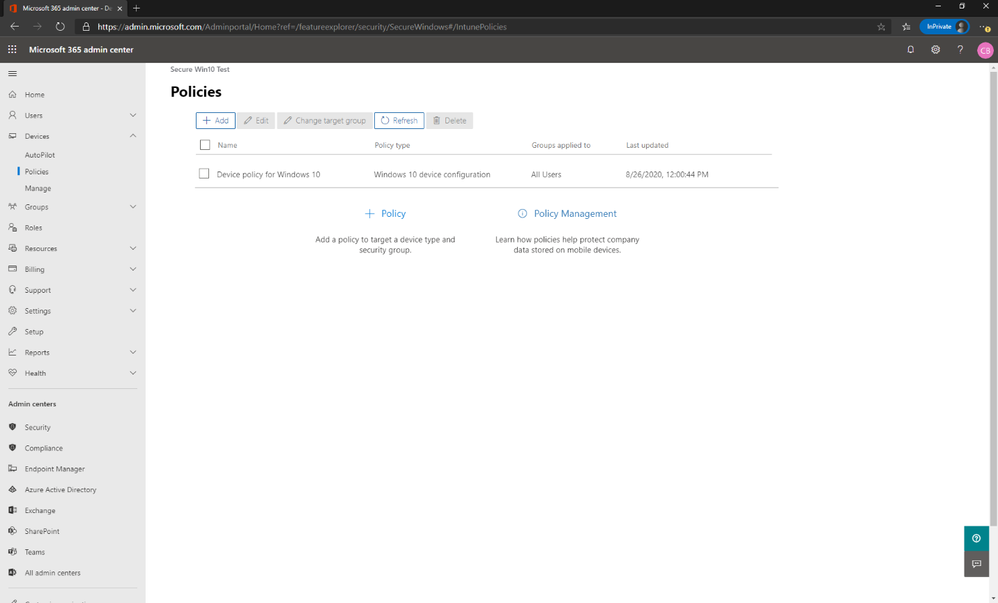Expand the Health menu chevron

pos(133,373)
